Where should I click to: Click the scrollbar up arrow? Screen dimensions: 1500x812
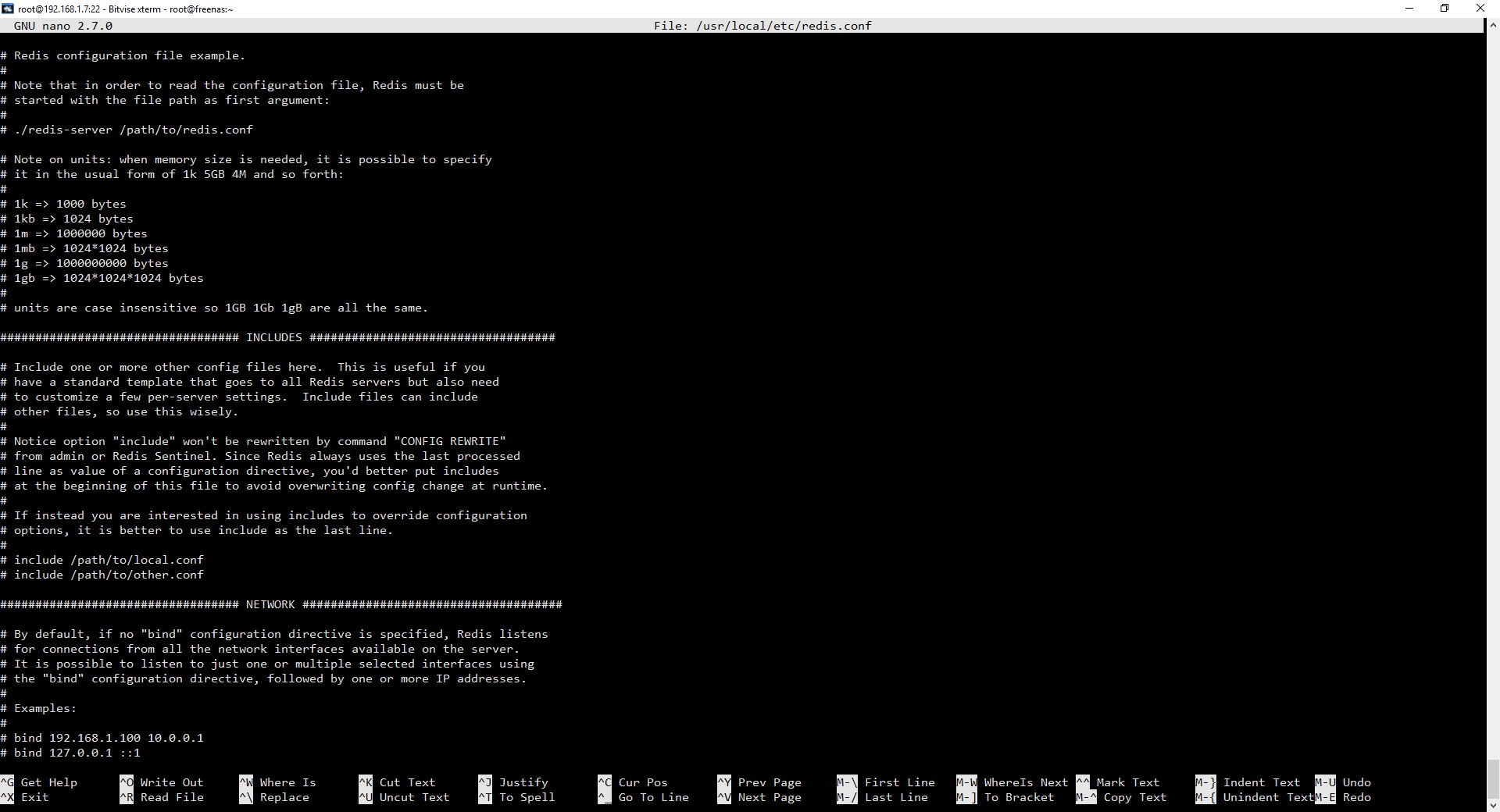[x=1492, y=25]
